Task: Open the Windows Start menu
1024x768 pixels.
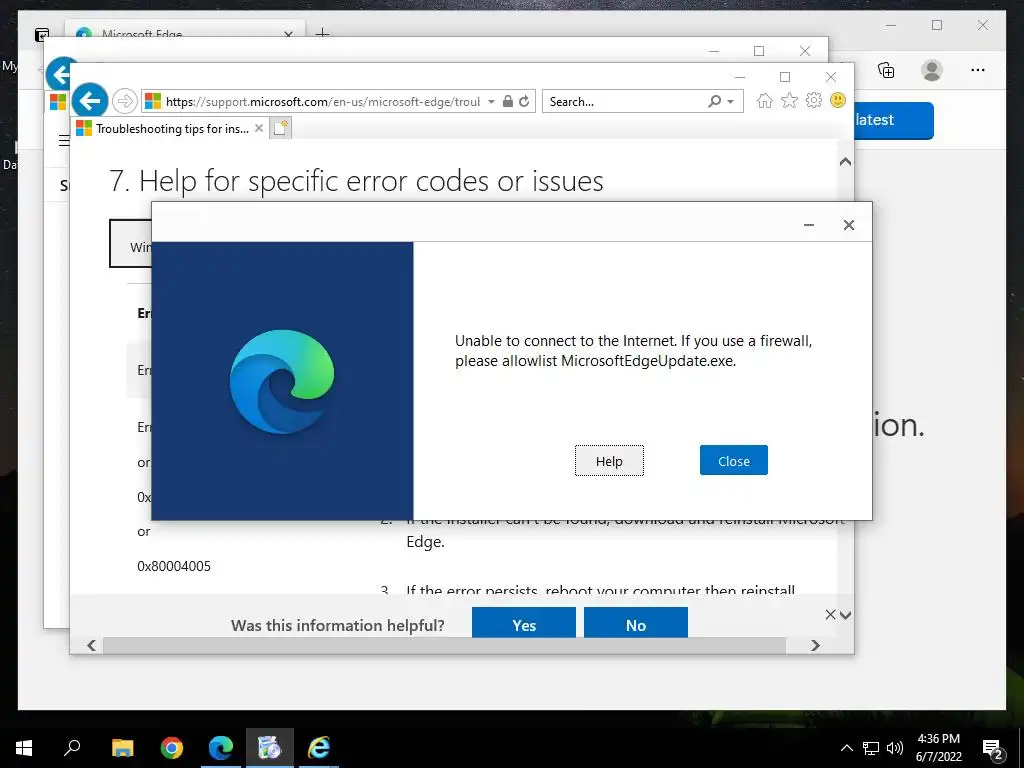Action: (24, 748)
